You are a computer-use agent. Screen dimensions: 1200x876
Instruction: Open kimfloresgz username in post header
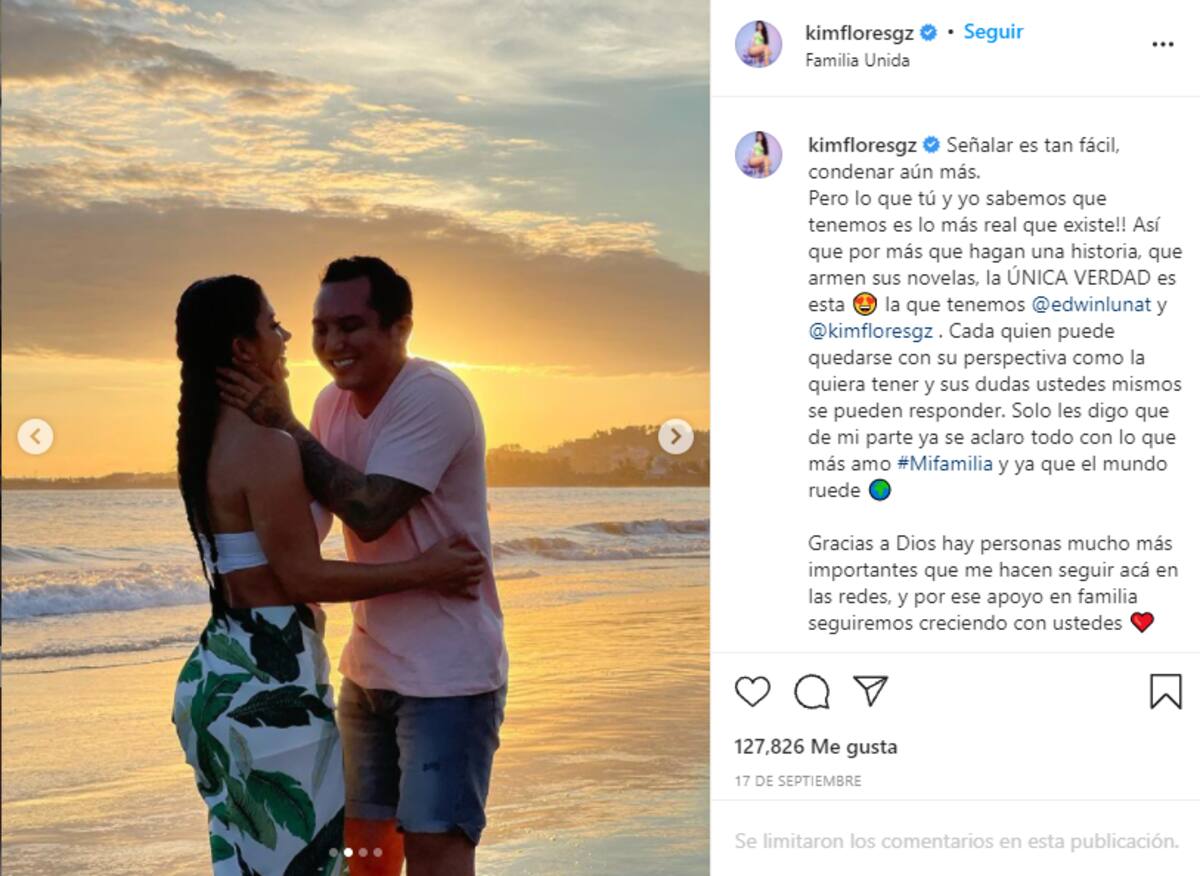[861, 33]
